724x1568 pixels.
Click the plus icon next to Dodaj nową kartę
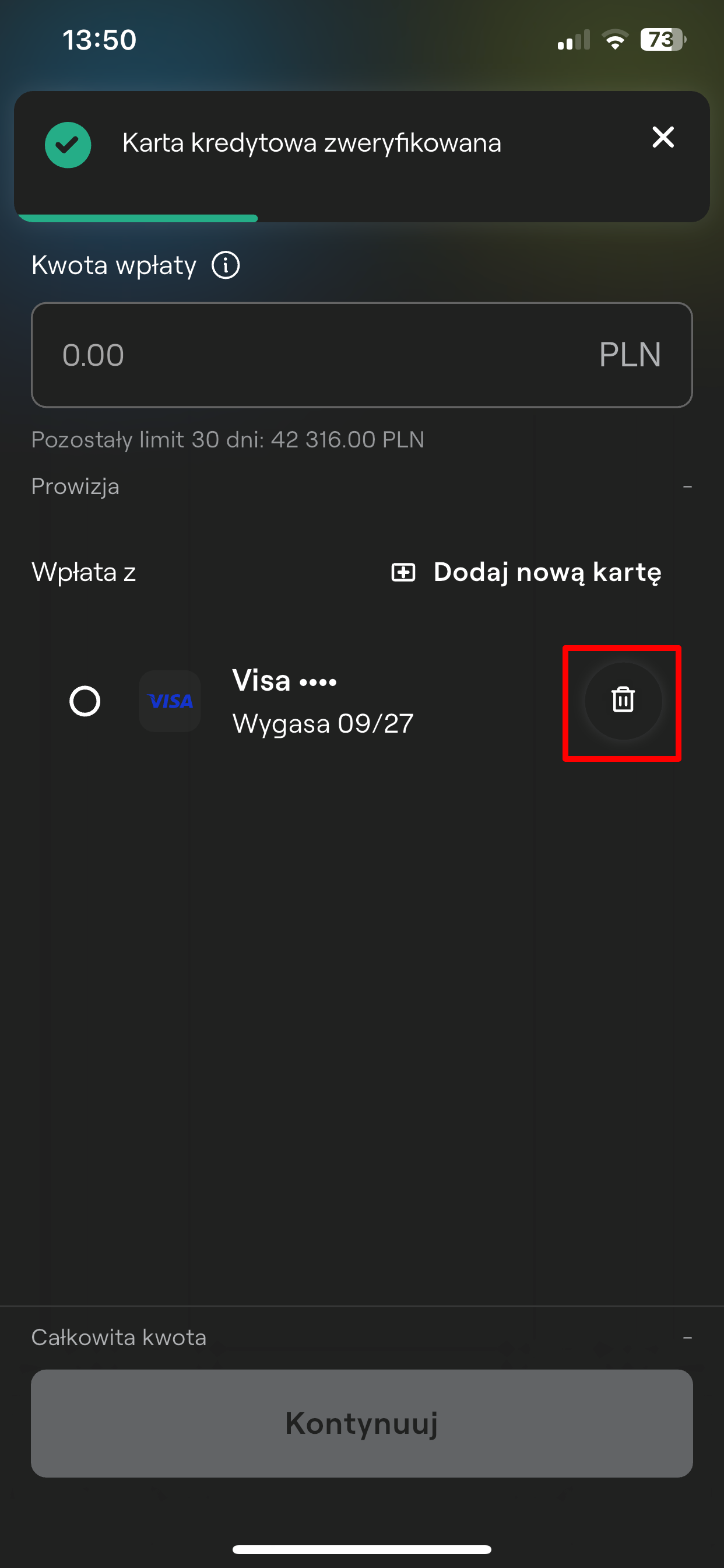point(402,572)
